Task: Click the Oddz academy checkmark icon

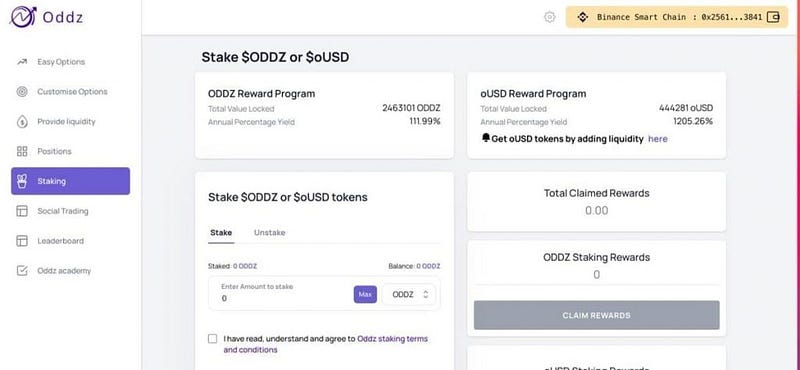Action: [x=22, y=270]
